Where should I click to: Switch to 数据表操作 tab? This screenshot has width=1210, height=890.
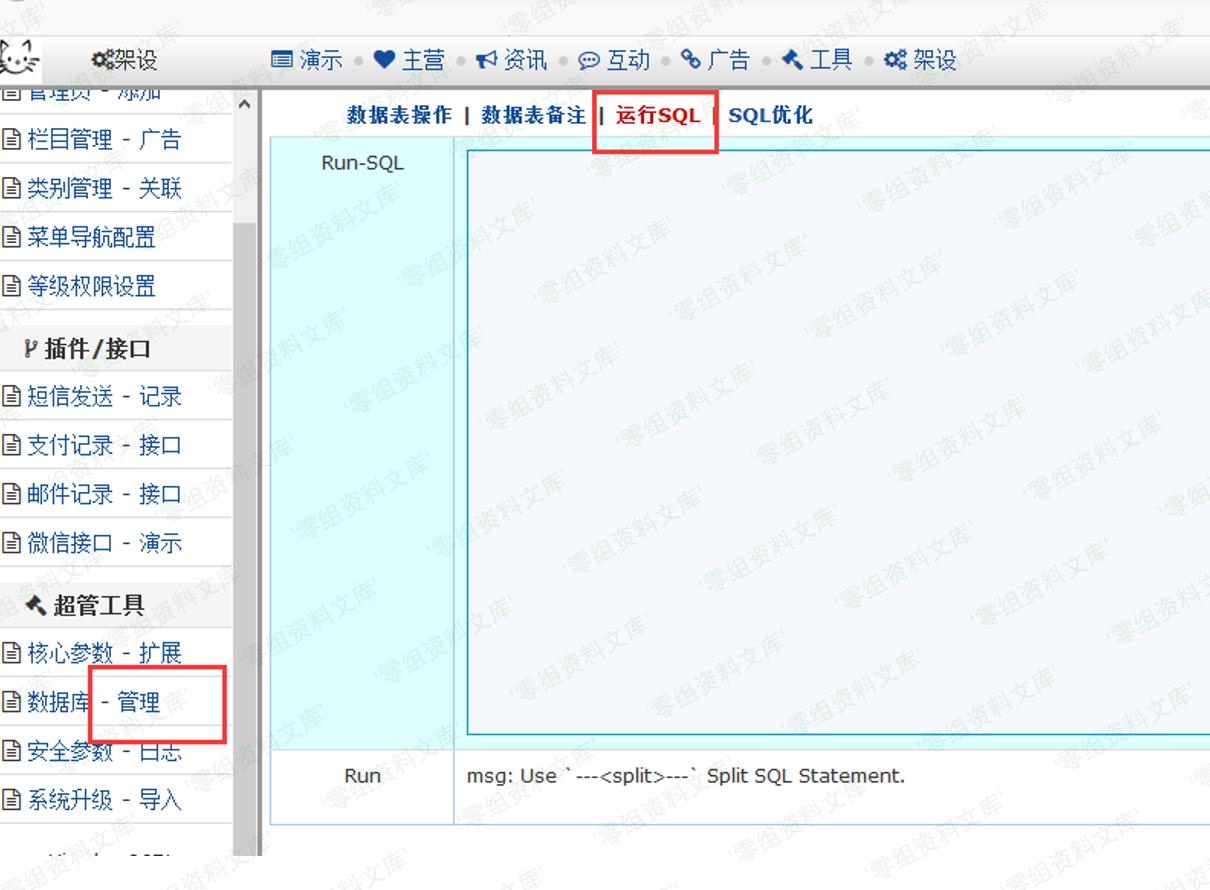[x=399, y=115]
